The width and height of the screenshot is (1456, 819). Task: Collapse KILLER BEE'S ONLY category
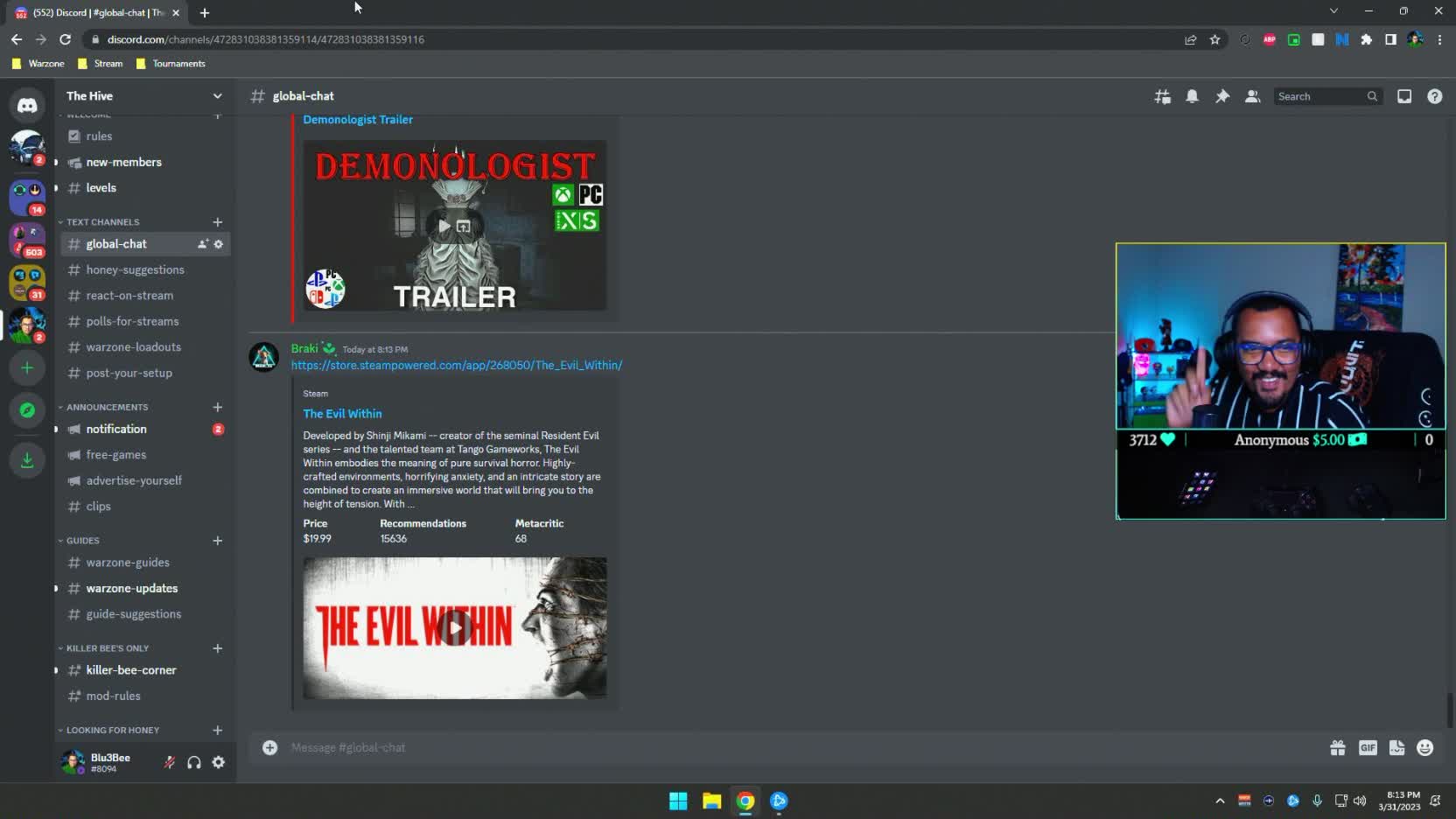click(103, 648)
